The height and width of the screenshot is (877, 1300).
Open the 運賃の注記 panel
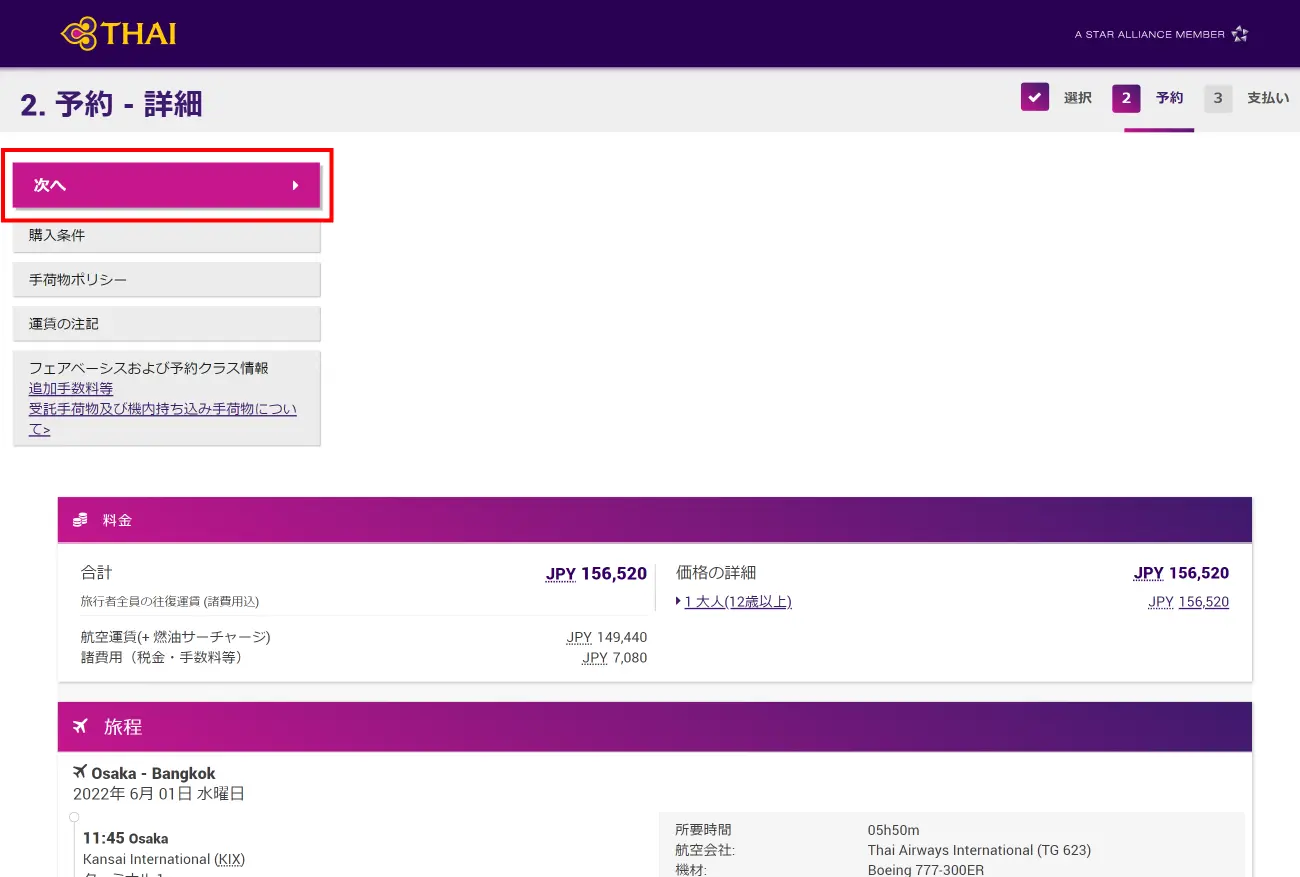click(x=166, y=324)
